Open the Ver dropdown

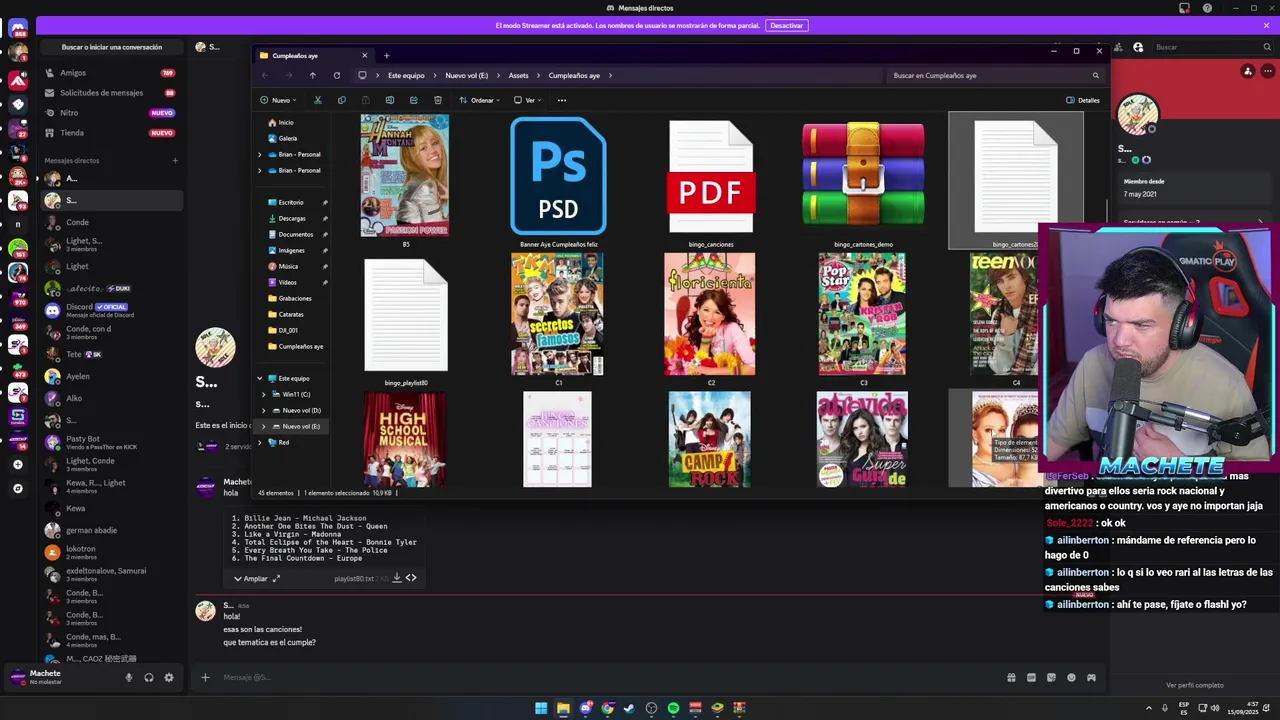pyautogui.click(x=528, y=100)
